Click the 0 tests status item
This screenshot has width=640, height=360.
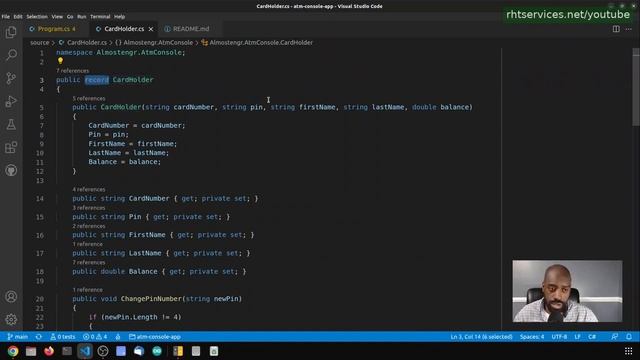click(62, 337)
